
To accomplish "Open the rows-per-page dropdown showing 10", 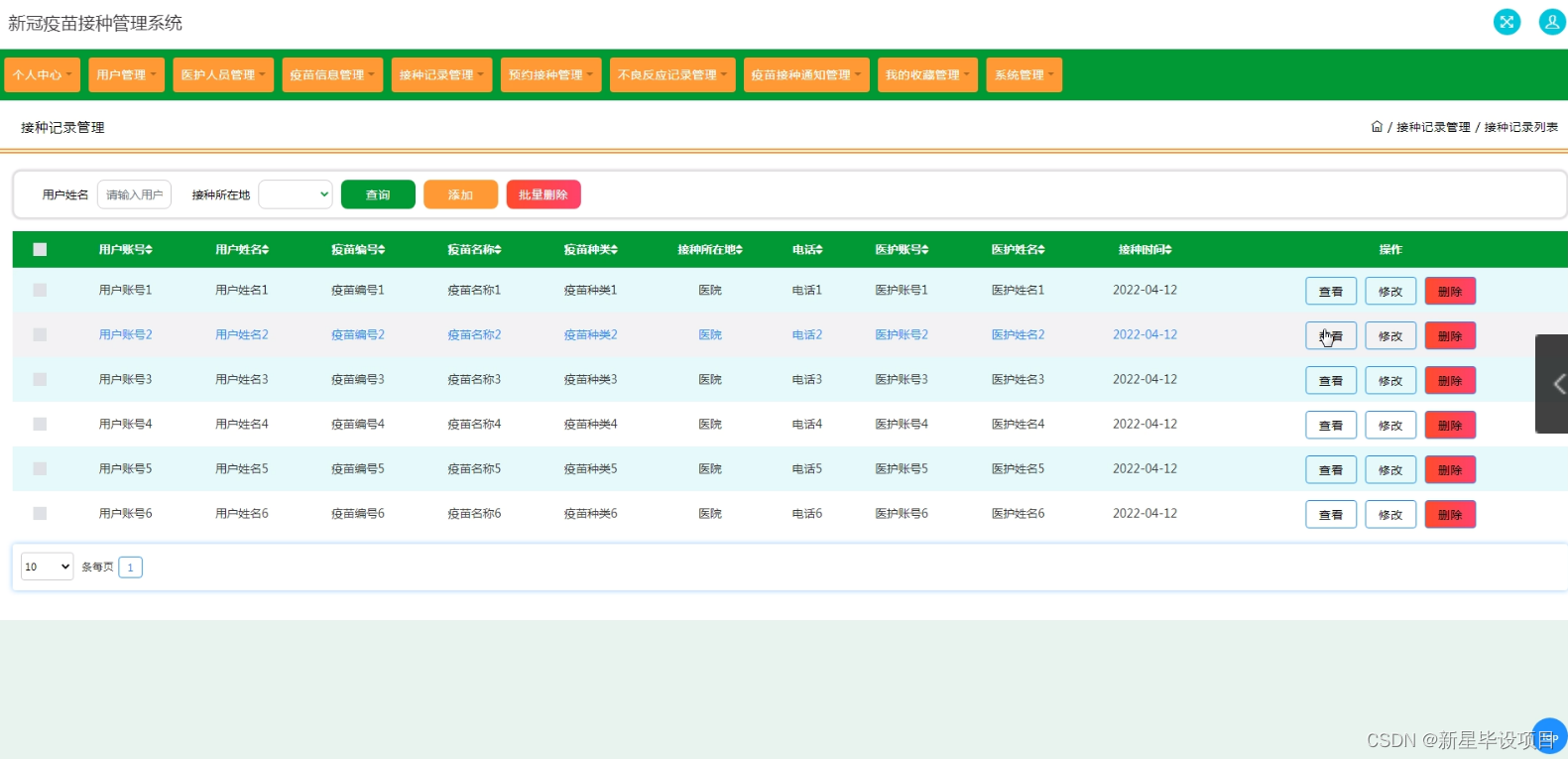I will [48, 567].
